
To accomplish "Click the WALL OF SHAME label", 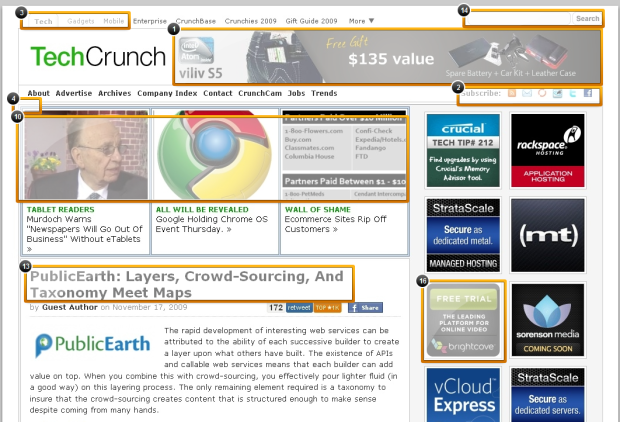I will (x=318, y=210).
